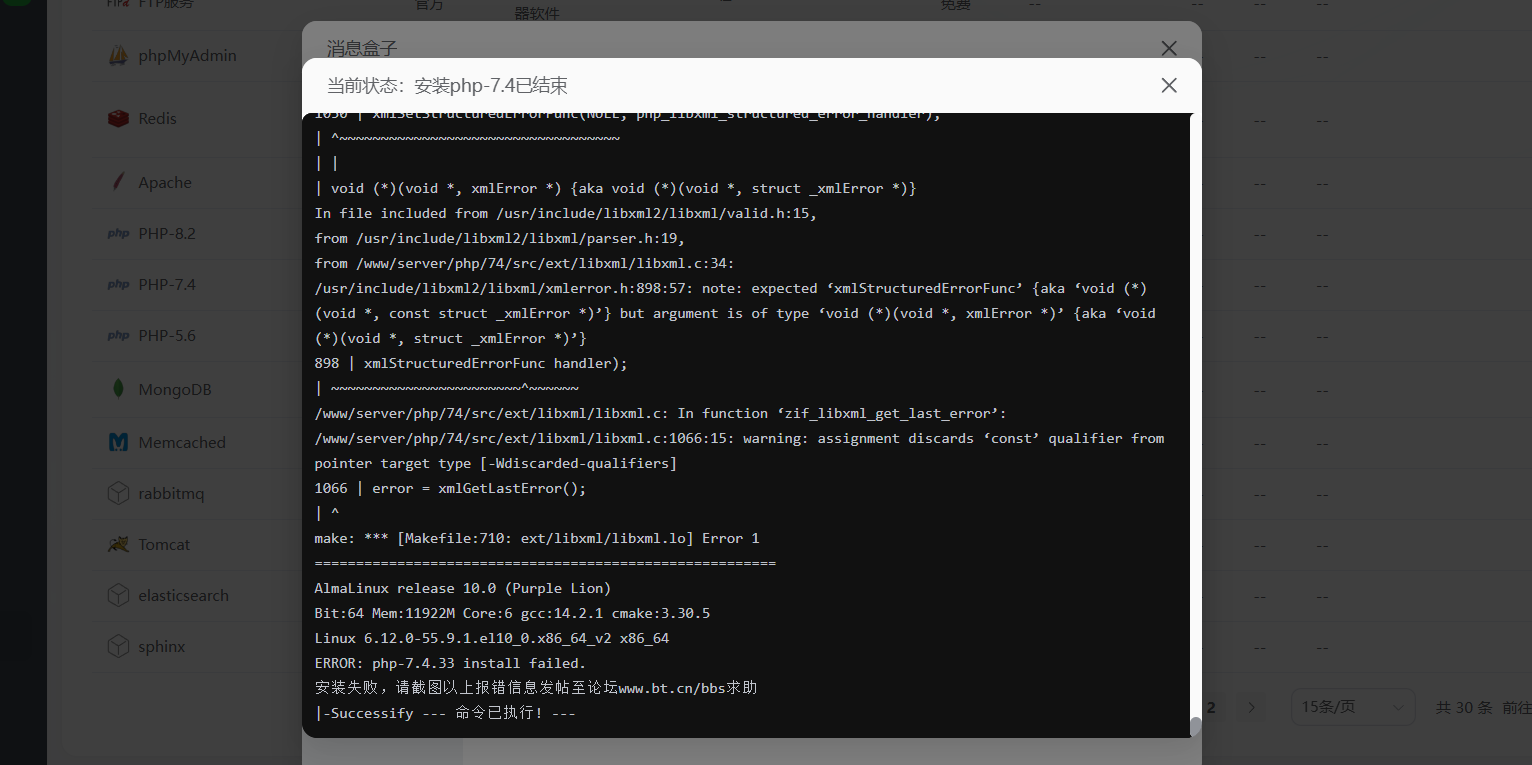Click the 消息盒子 dialog title
Image resolution: width=1532 pixels, height=765 pixels.
[362, 48]
